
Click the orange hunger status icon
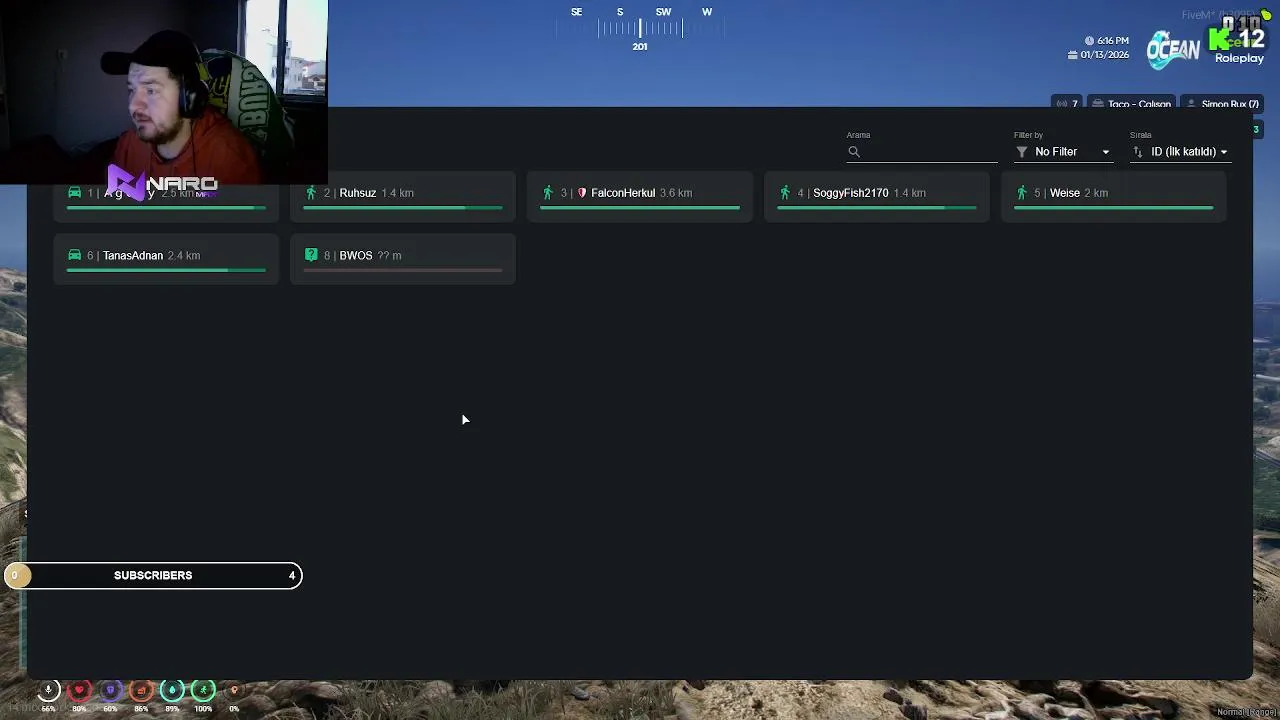pyautogui.click(x=141, y=690)
